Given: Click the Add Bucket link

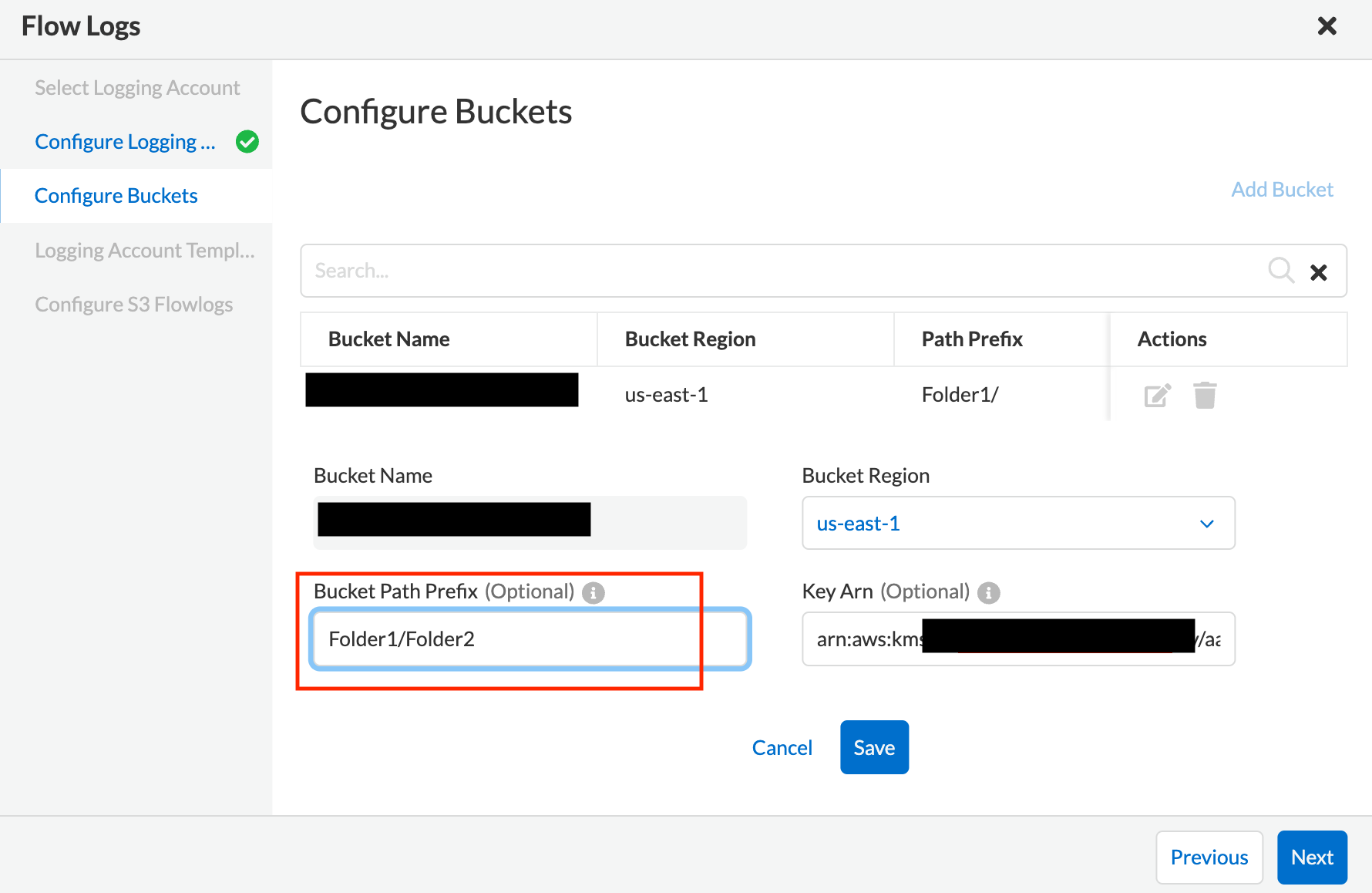Looking at the screenshot, I should (1282, 190).
